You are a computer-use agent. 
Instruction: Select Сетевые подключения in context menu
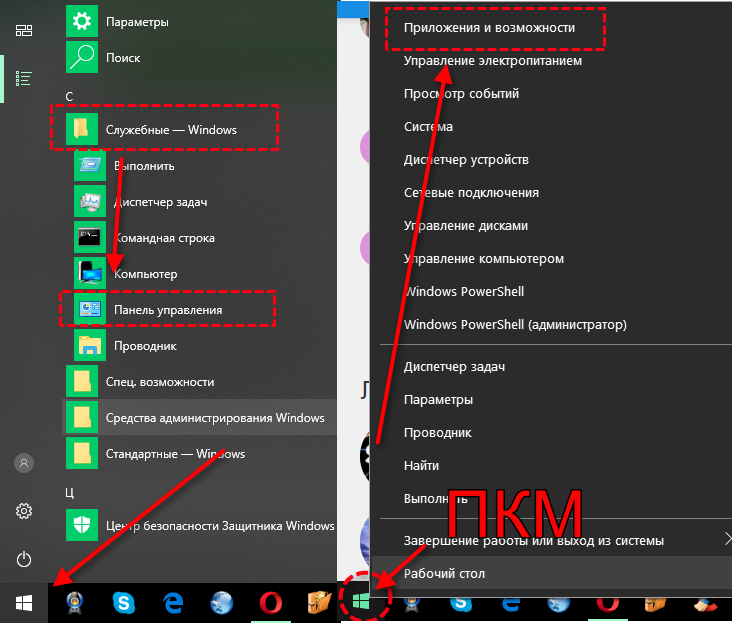pyautogui.click(x=471, y=192)
